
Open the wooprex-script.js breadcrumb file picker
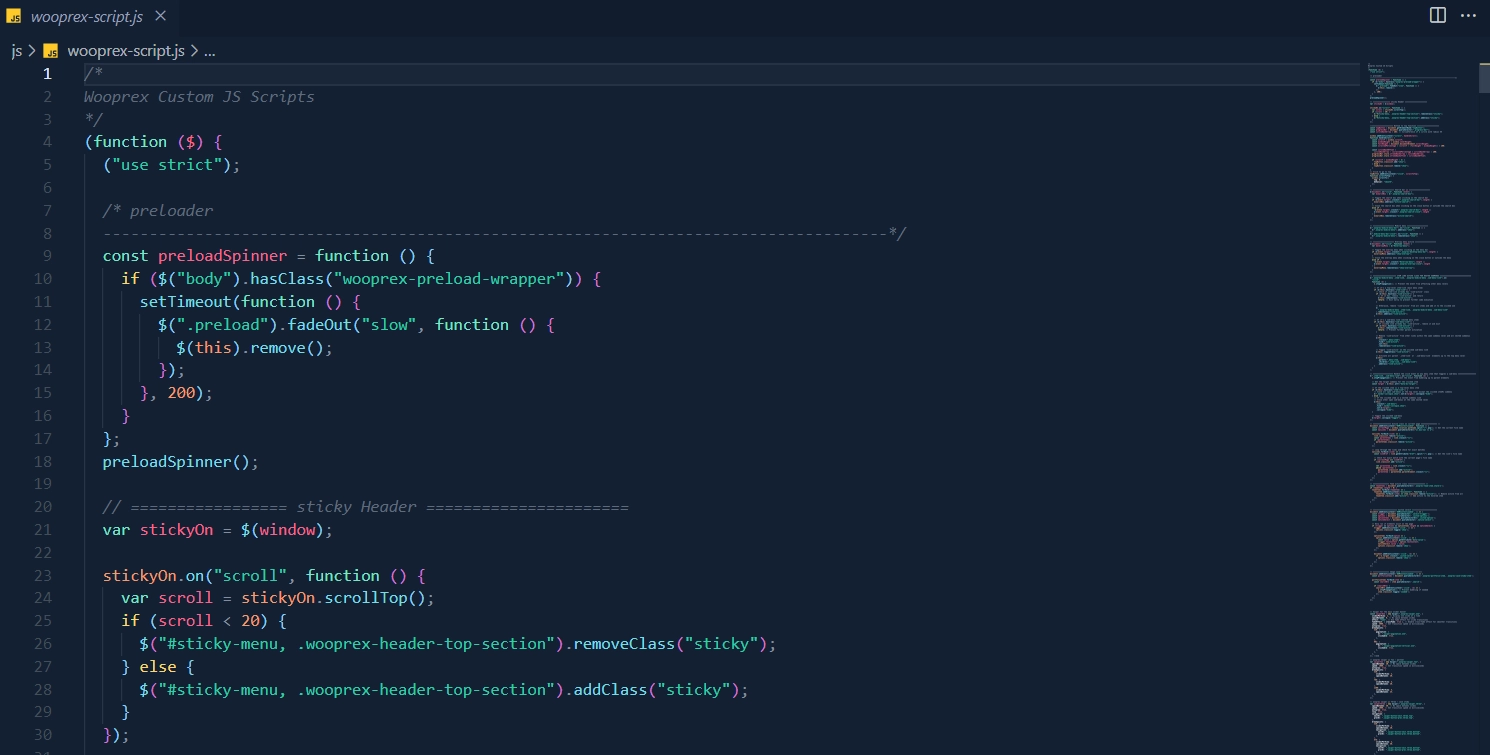click(125, 51)
